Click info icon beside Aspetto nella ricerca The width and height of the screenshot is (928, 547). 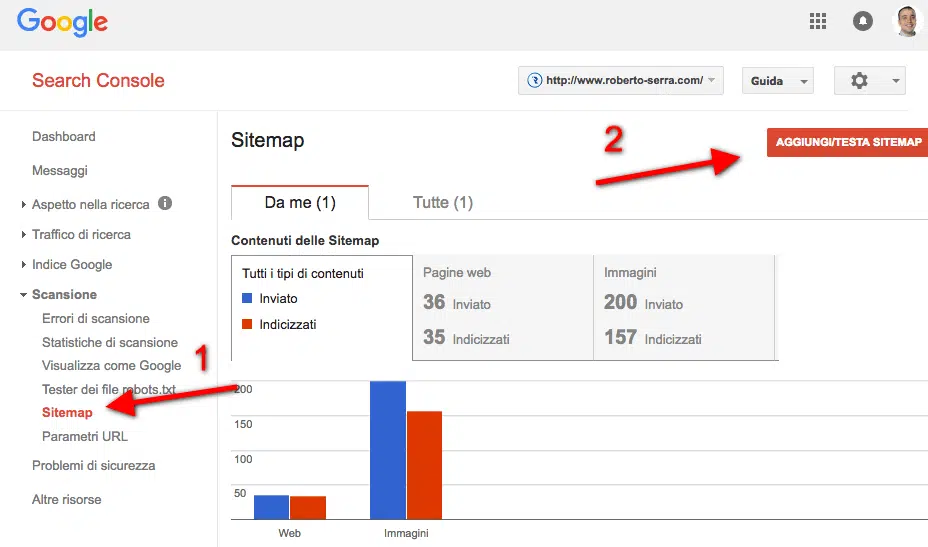pos(165,204)
